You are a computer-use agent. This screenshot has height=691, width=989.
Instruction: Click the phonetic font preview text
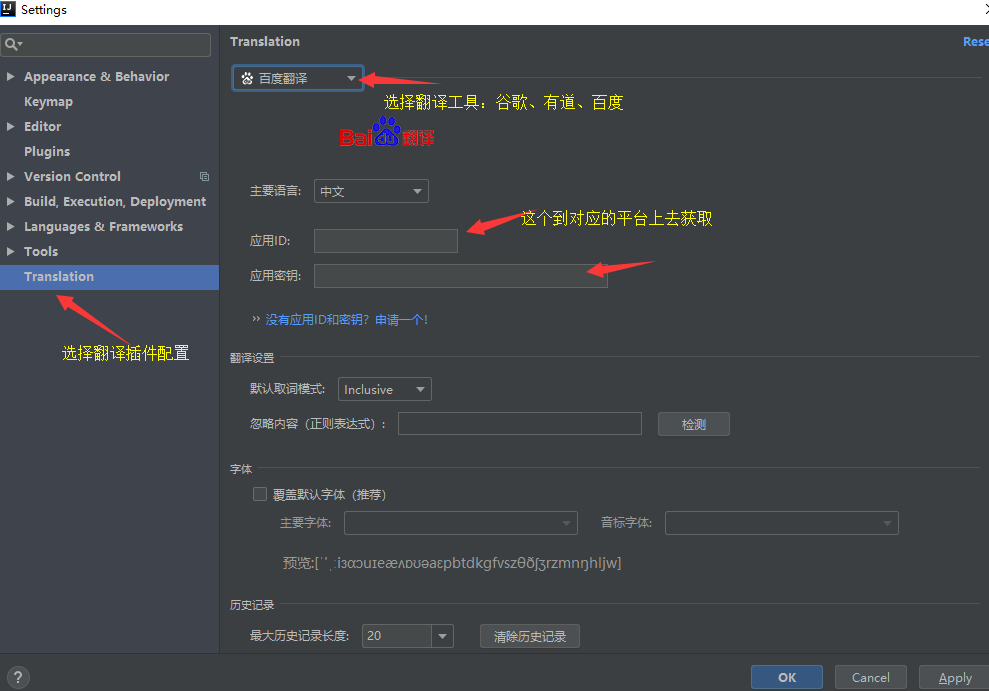[452, 562]
